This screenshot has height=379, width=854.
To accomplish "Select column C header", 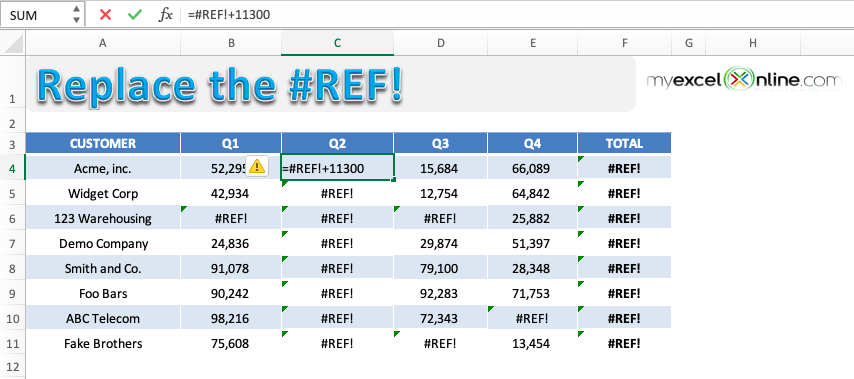I will (x=337, y=43).
